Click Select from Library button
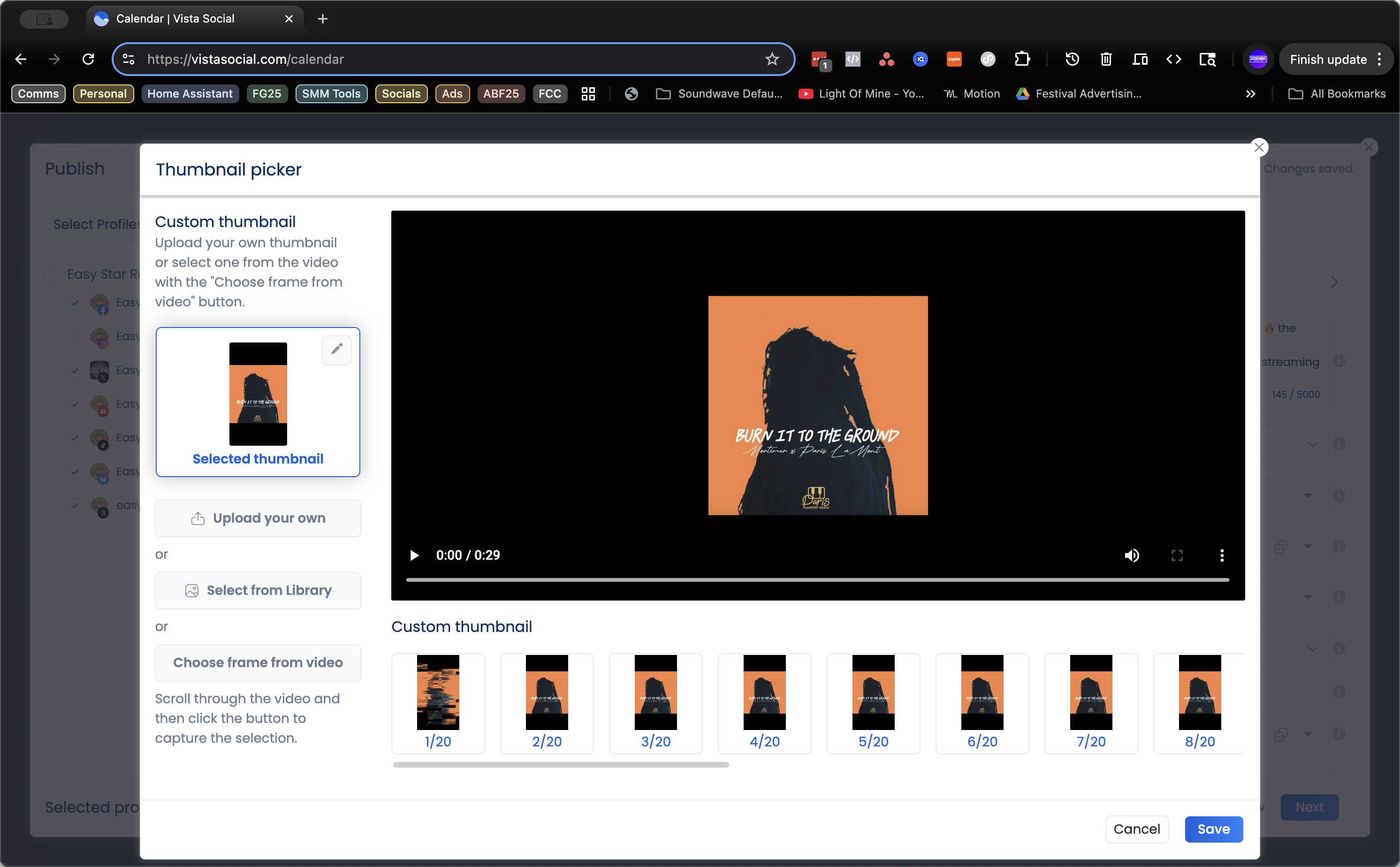The width and height of the screenshot is (1400, 867). [x=258, y=591]
